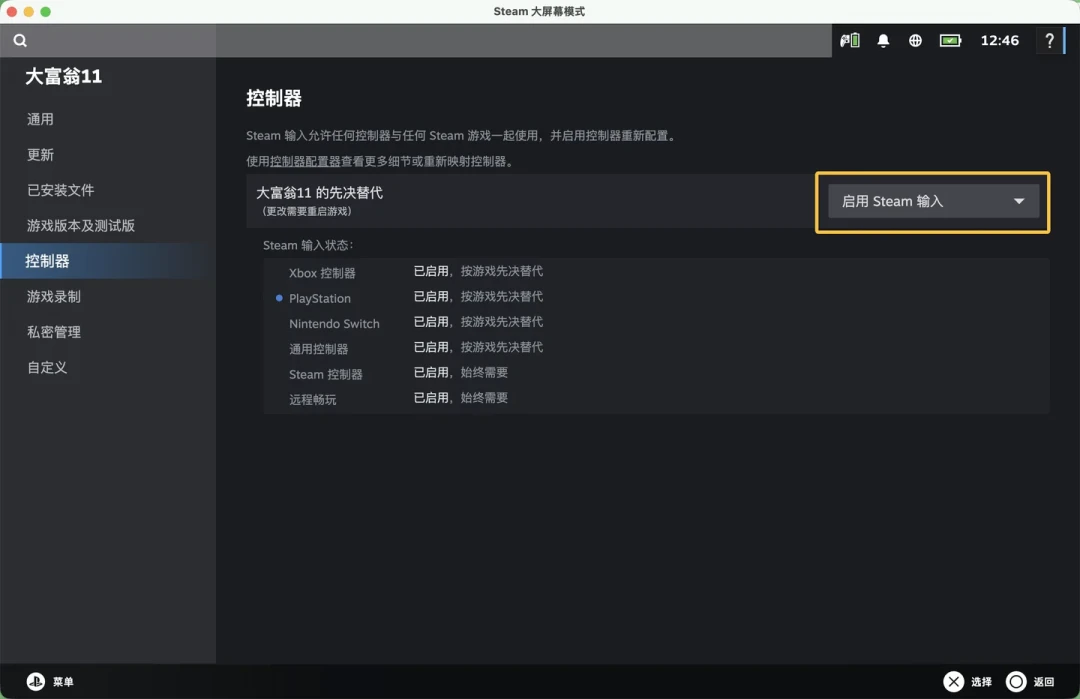This screenshot has width=1080, height=699.
Task: Click the cross button 选择 icon
Action: 953,681
